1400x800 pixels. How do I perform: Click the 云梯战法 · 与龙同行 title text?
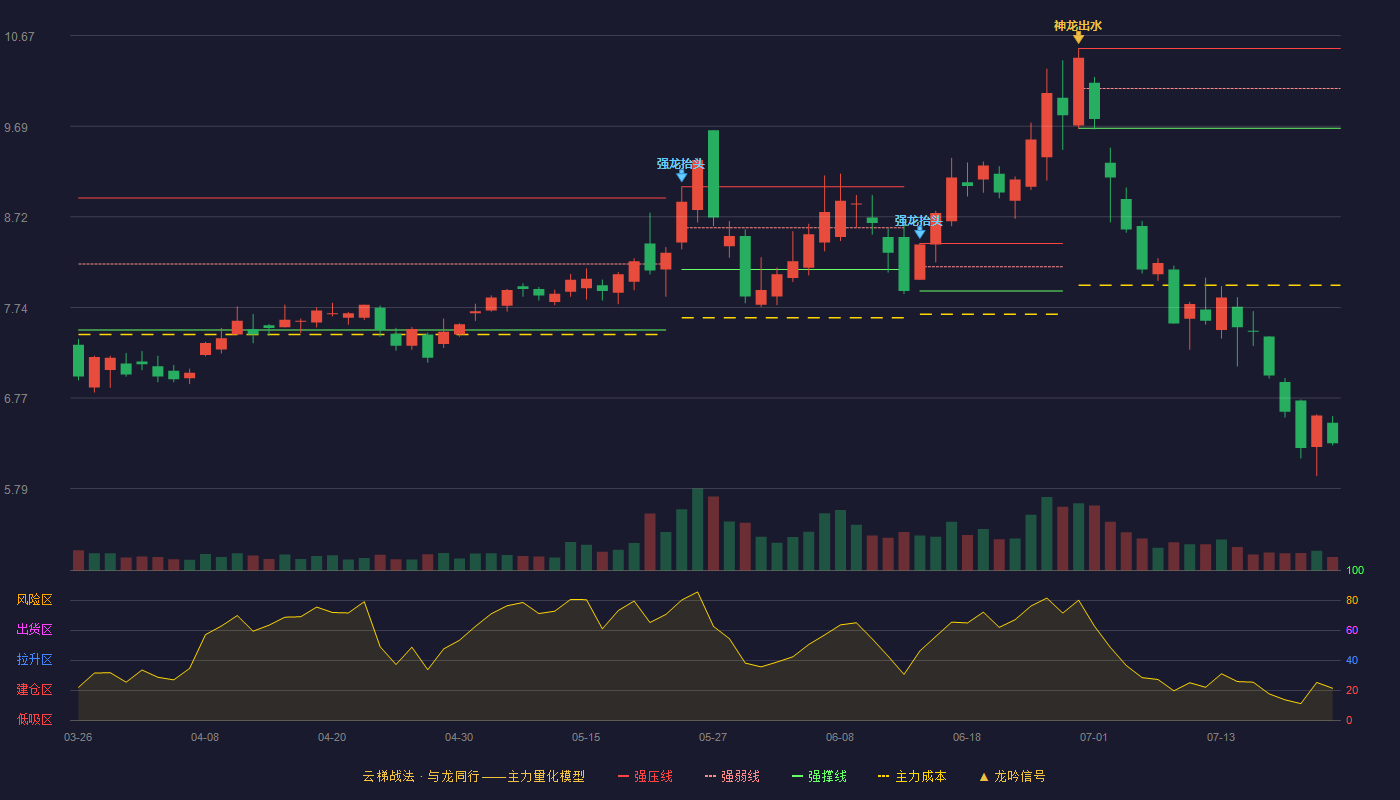(x=420, y=776)
